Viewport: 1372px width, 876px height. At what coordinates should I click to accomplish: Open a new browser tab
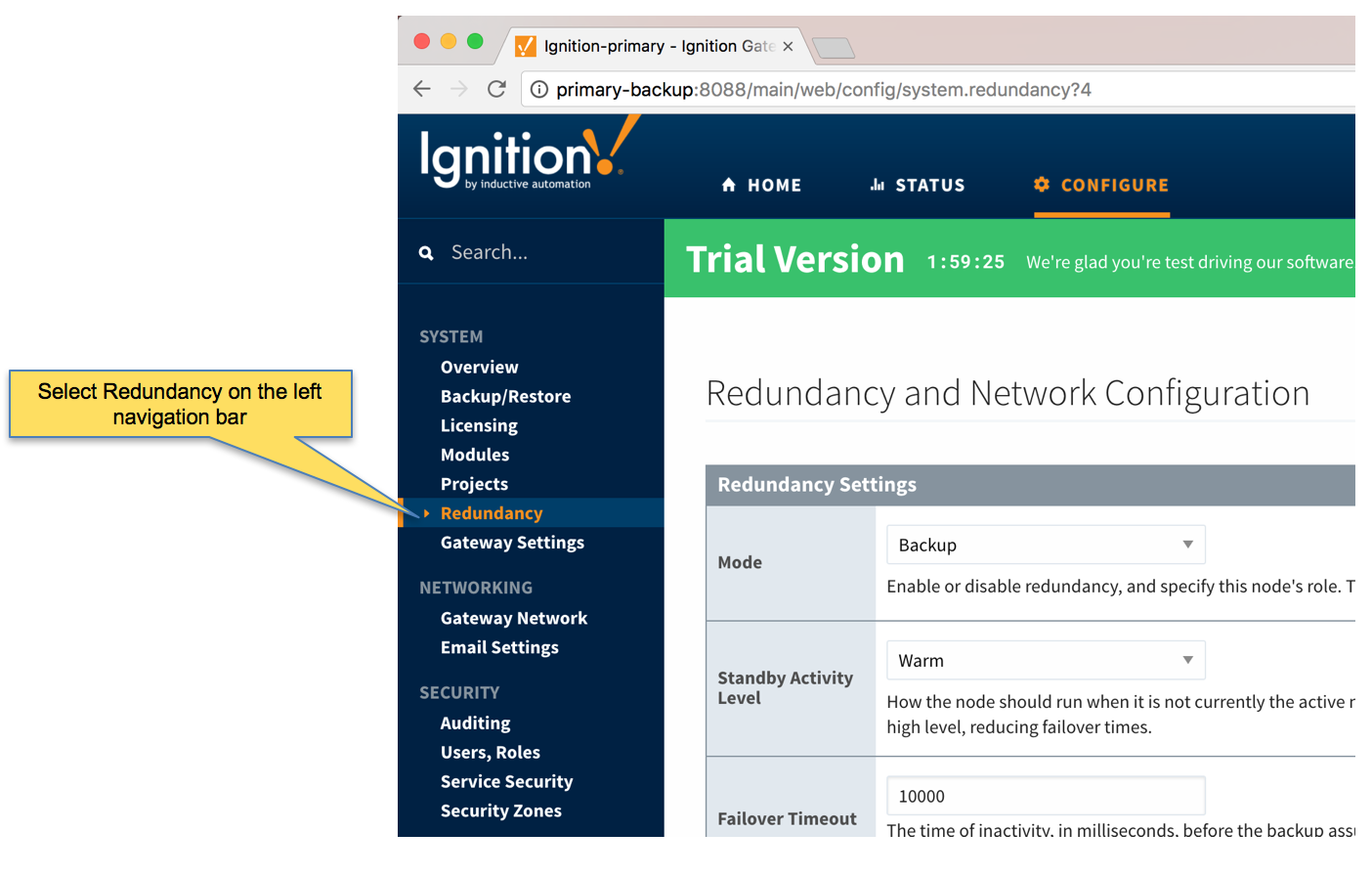tap(833, 47)
